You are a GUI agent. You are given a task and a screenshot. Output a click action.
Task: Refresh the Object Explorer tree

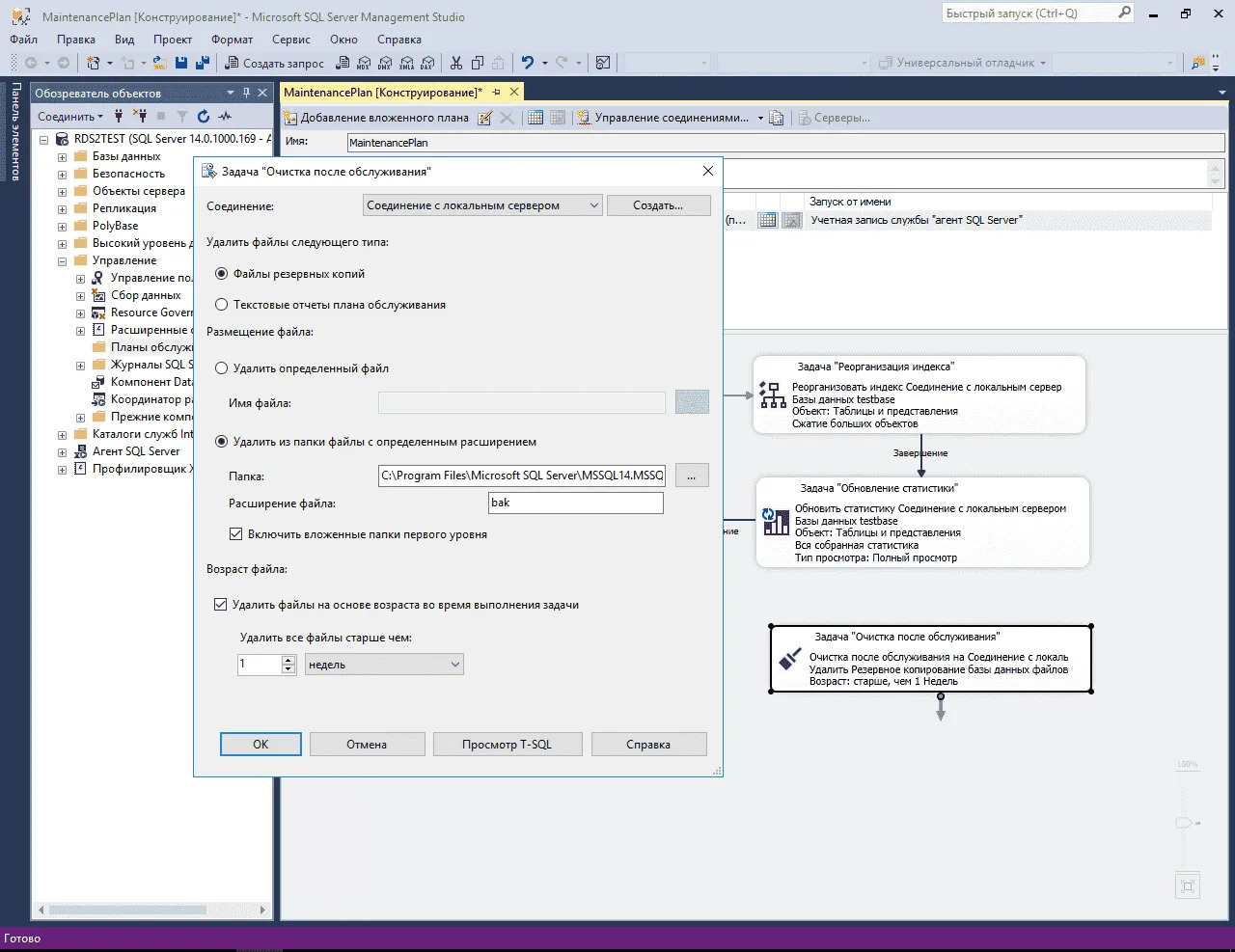(x=204, y=117)
